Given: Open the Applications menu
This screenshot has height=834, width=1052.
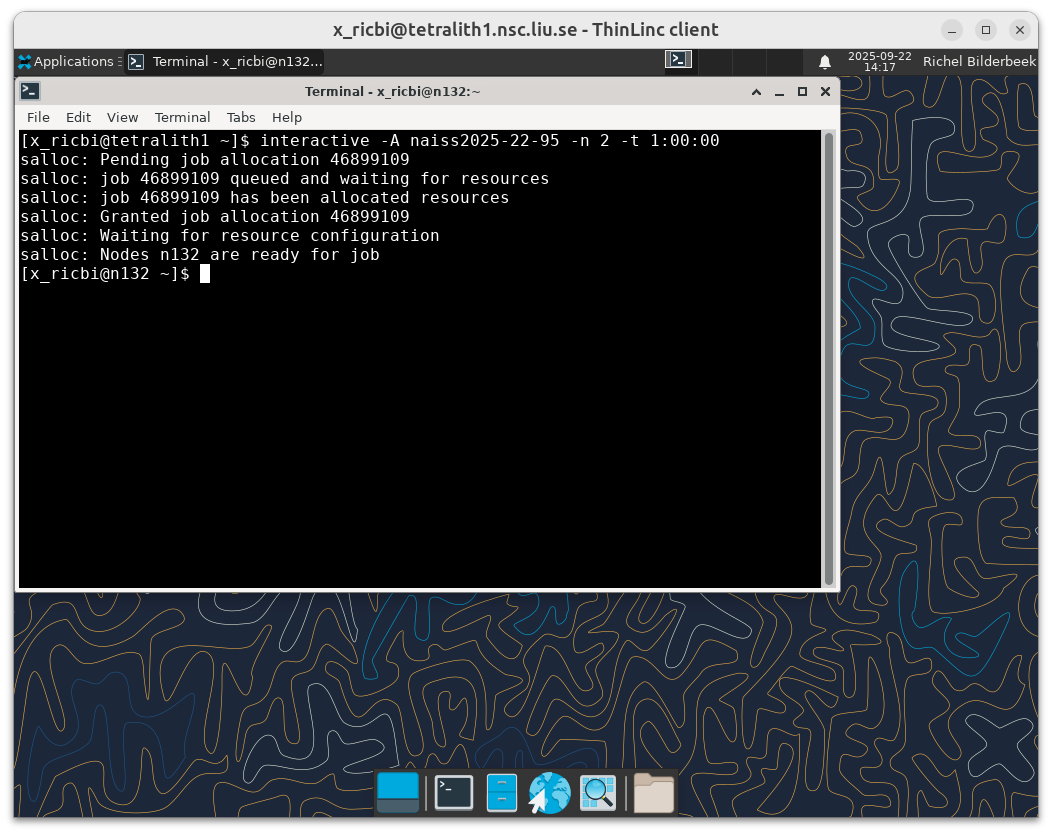Looking at the screenshot, I should (x=66, y=62).
